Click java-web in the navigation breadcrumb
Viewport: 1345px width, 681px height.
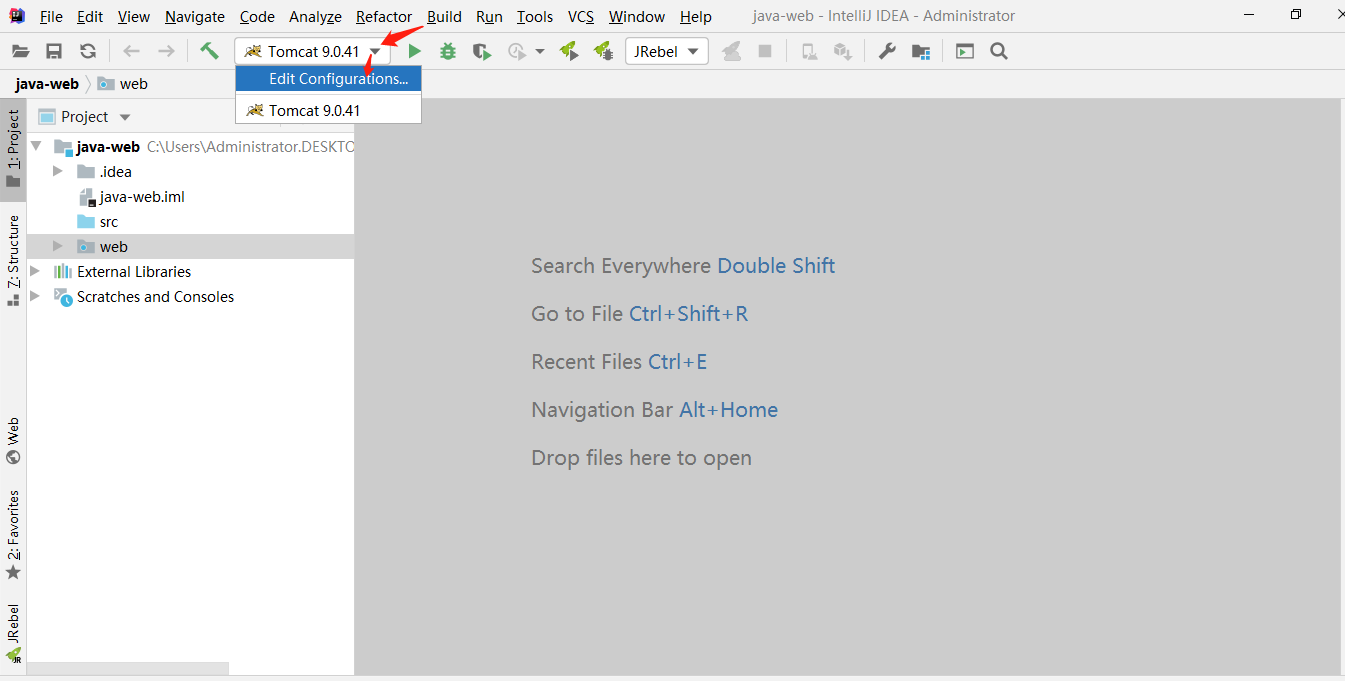coord(47,84)
